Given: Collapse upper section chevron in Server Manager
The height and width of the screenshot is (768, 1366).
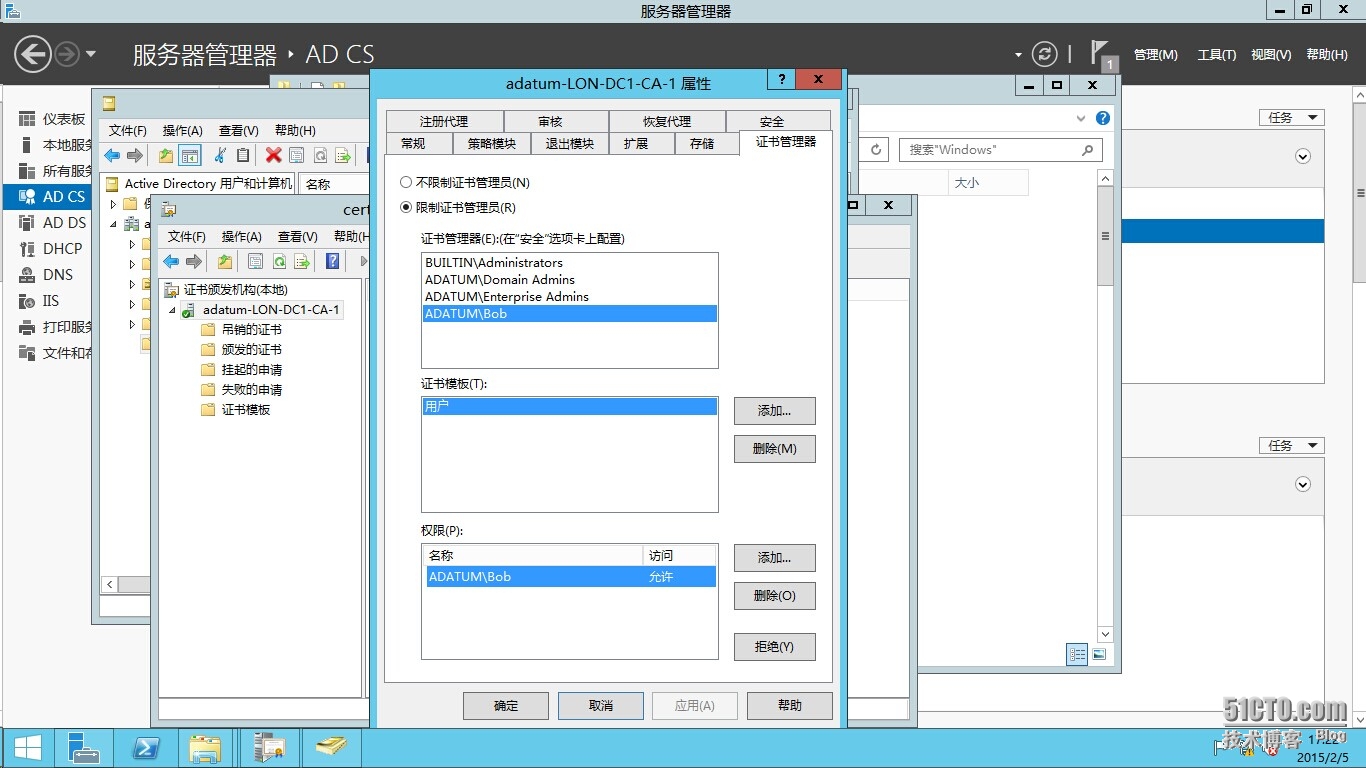Looking at the screenshot, I should coord(1302,156).
